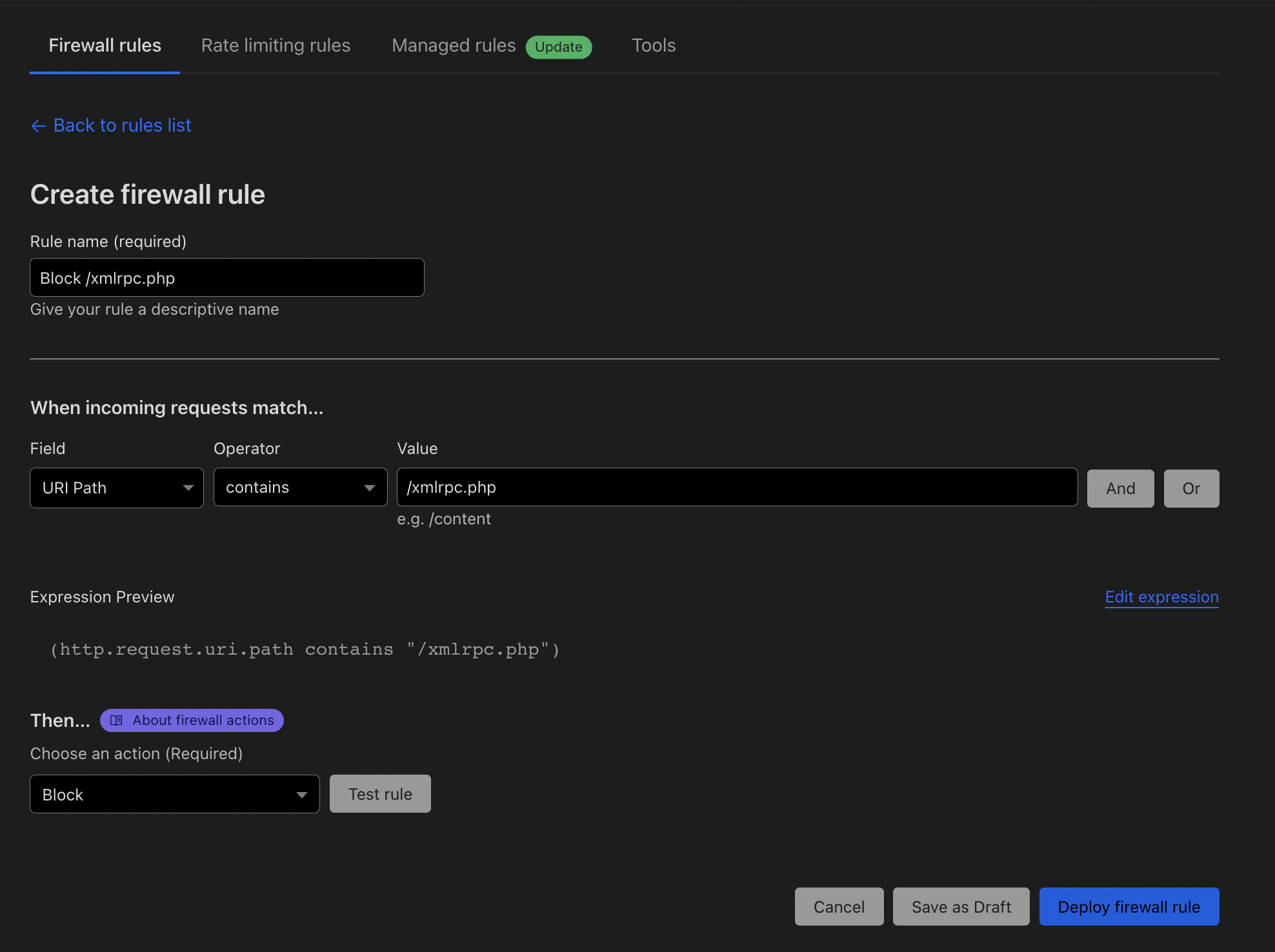1275x952 pixels.
Task: Open the Block action dropdown
Action: pyautogui.click(x=174, y=795)
